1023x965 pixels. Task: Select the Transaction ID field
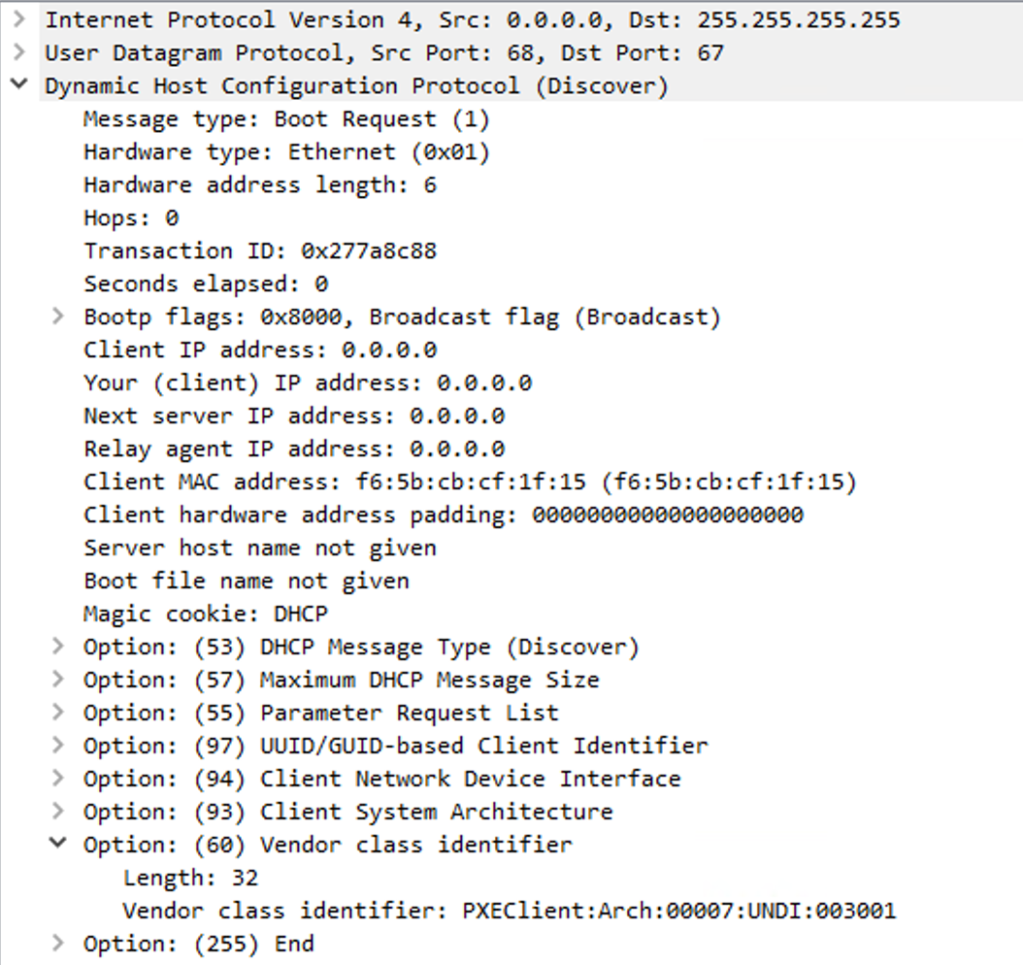[260, 251]
